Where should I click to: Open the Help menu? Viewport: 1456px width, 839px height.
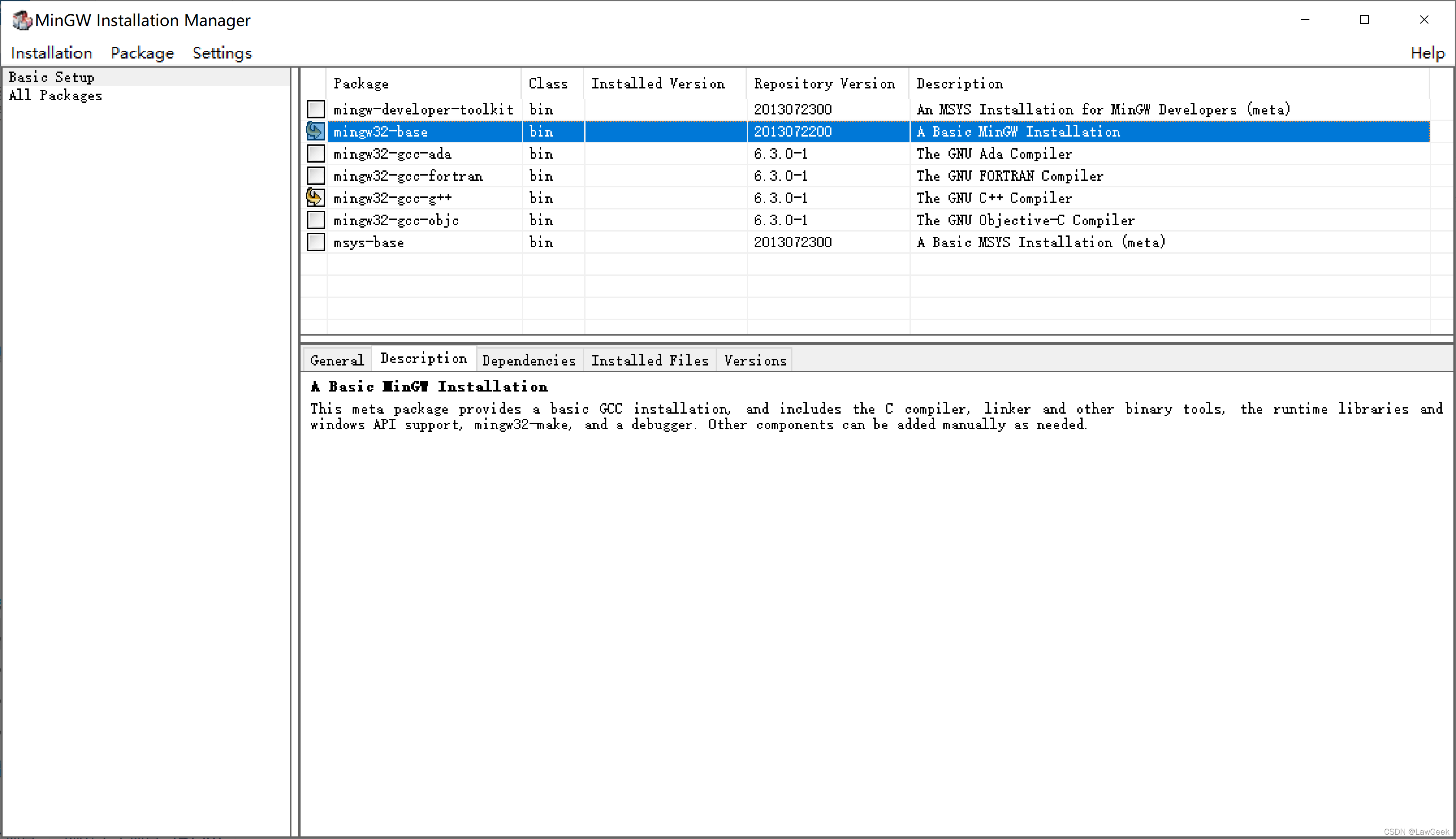point(1427,53)
